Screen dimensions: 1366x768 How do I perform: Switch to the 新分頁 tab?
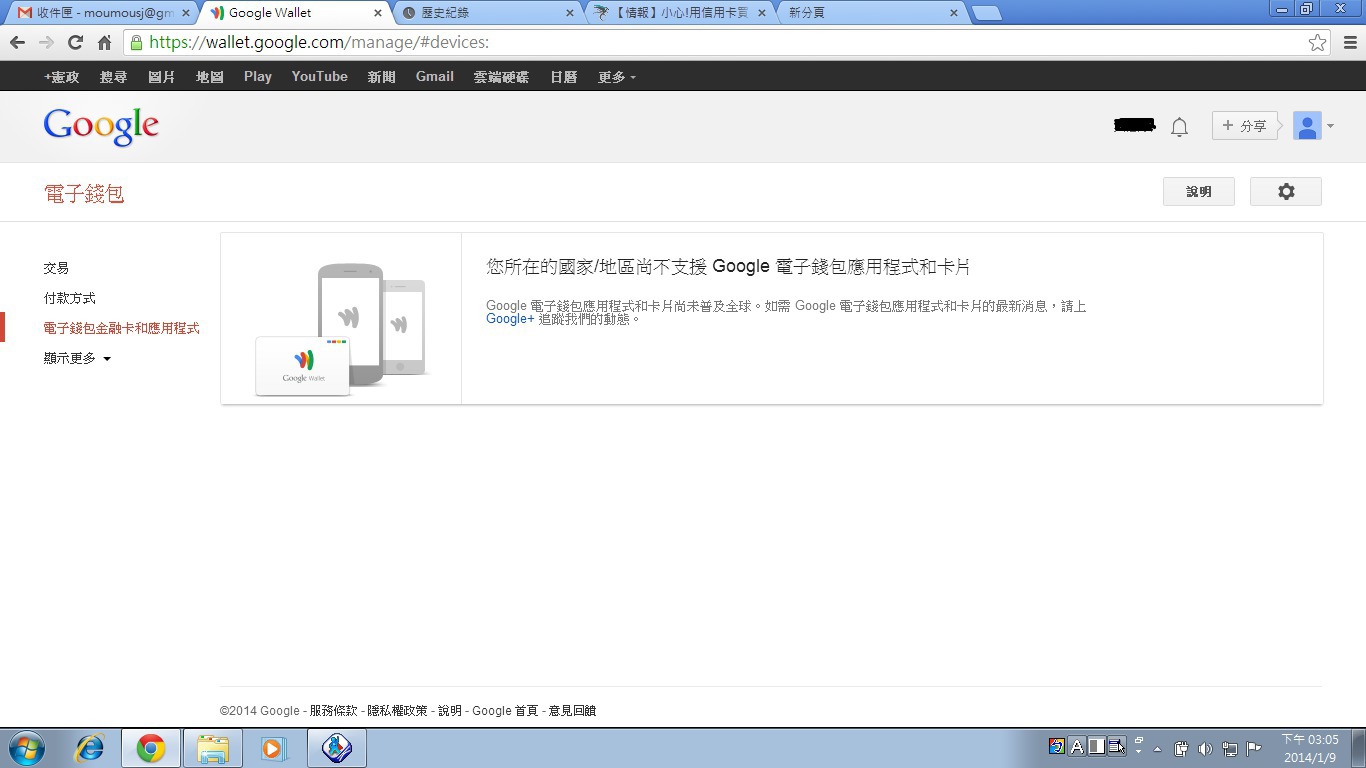click(x=870, y=13)
